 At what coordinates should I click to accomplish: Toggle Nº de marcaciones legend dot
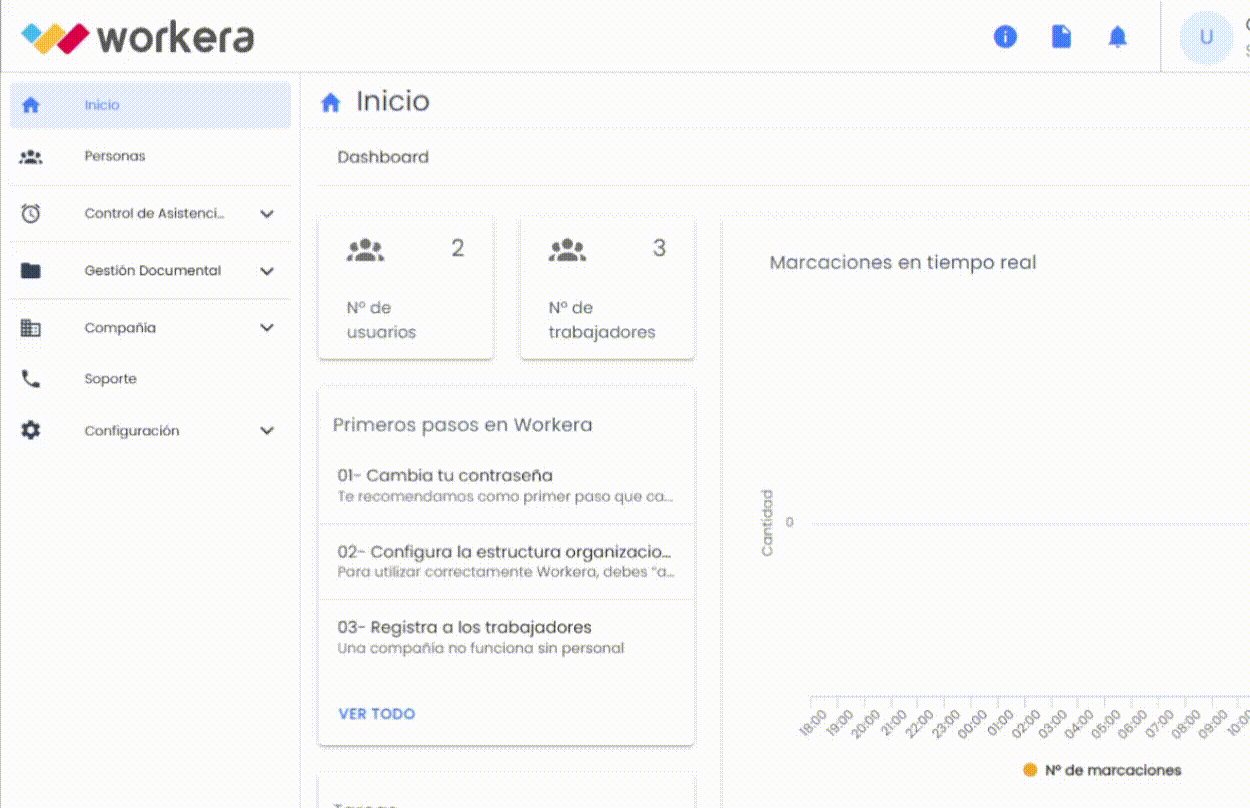click(x=1030, y=770)
